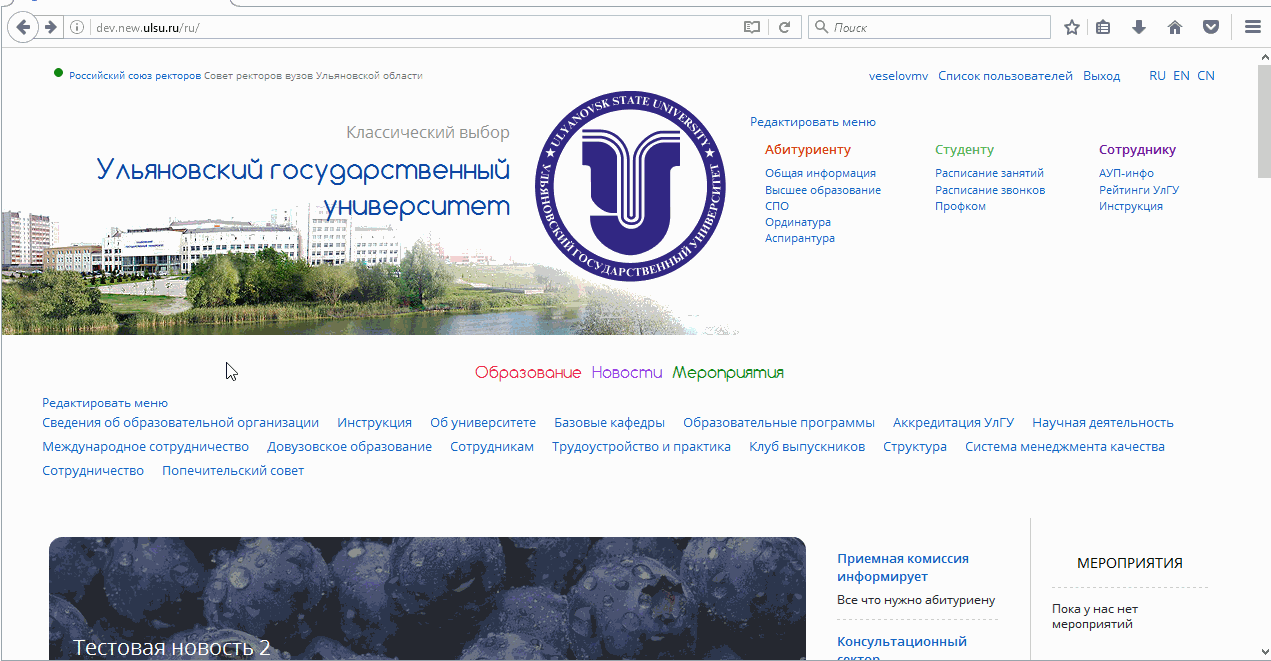1271x661 pixels.
Task: Switch language to CN
Action: [x=1206, y=76]
